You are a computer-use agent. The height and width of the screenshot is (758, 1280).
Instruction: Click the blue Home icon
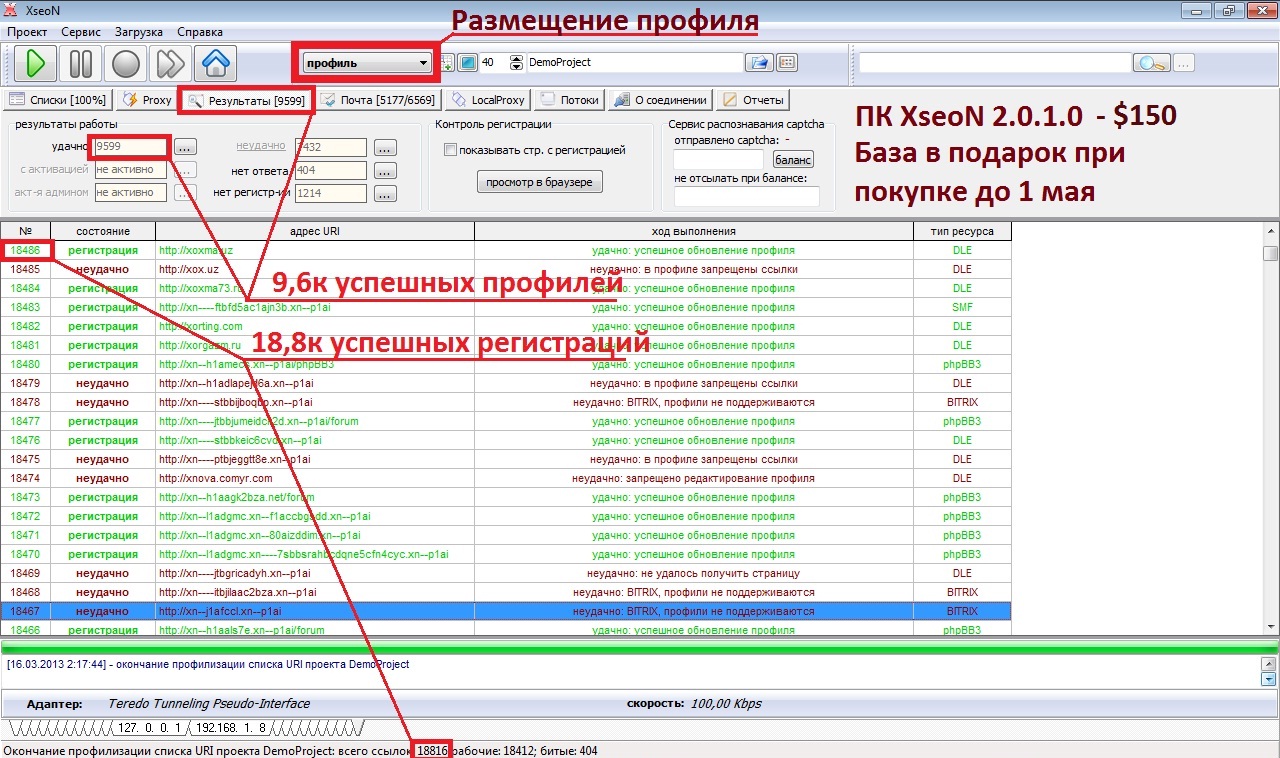click(x=216, y=64)
